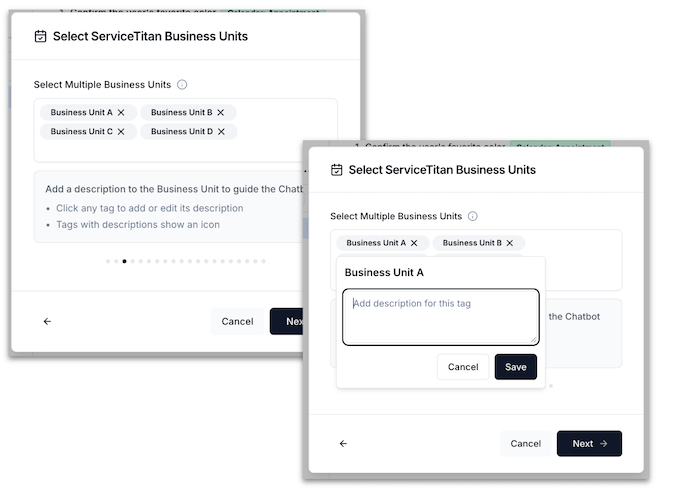Remove Business Unit D tag
Image resolution: width=680 pixels, height=489 pixels.
tap(221, 132)
